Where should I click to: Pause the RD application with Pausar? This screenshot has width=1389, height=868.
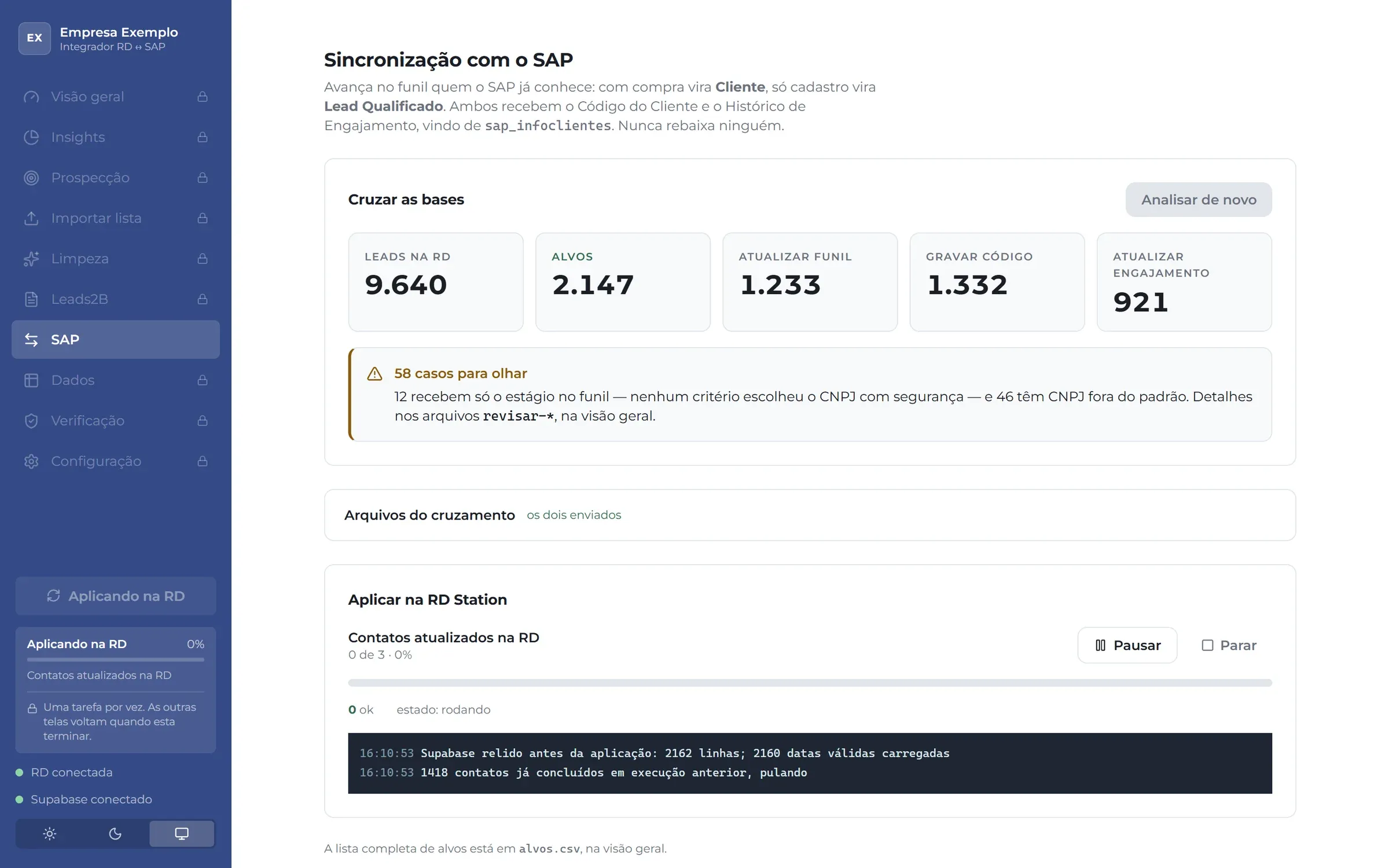tap(1127, 645)
